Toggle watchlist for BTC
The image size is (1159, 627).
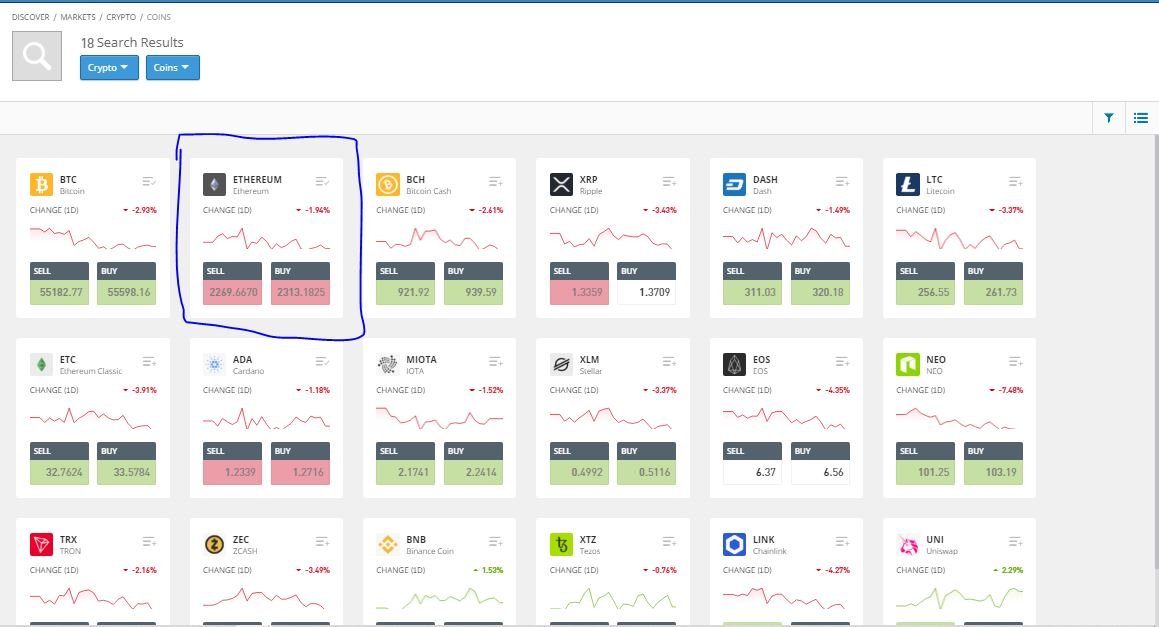(x=149, y=181)
